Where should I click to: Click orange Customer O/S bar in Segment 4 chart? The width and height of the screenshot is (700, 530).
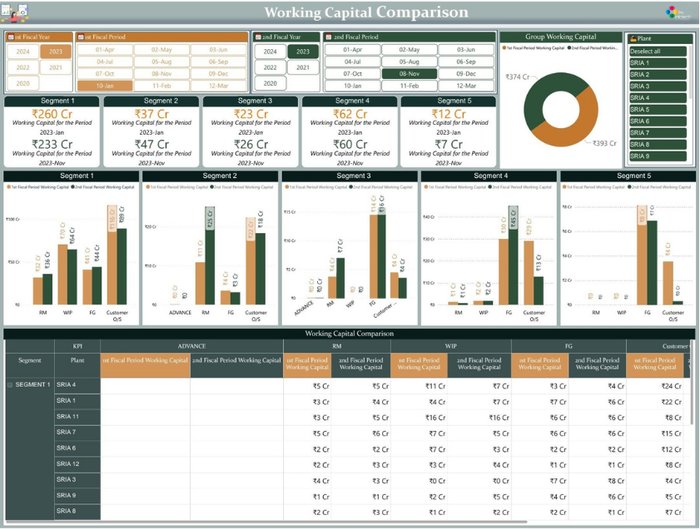click(x=529, y=273)
